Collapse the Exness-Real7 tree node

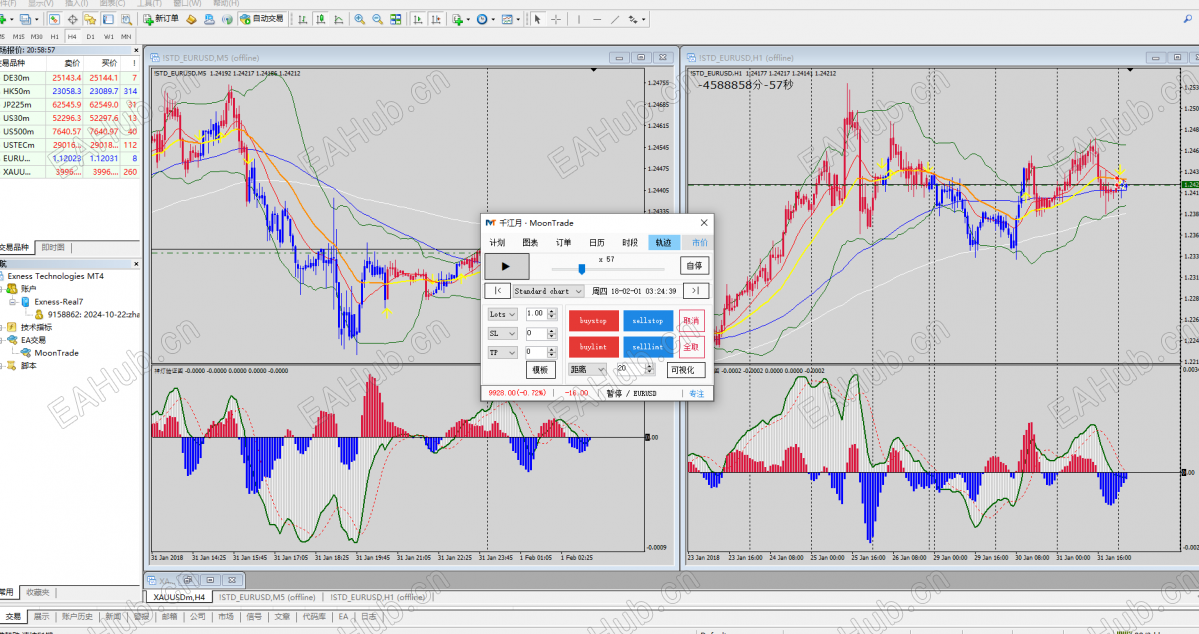[12, 302]
